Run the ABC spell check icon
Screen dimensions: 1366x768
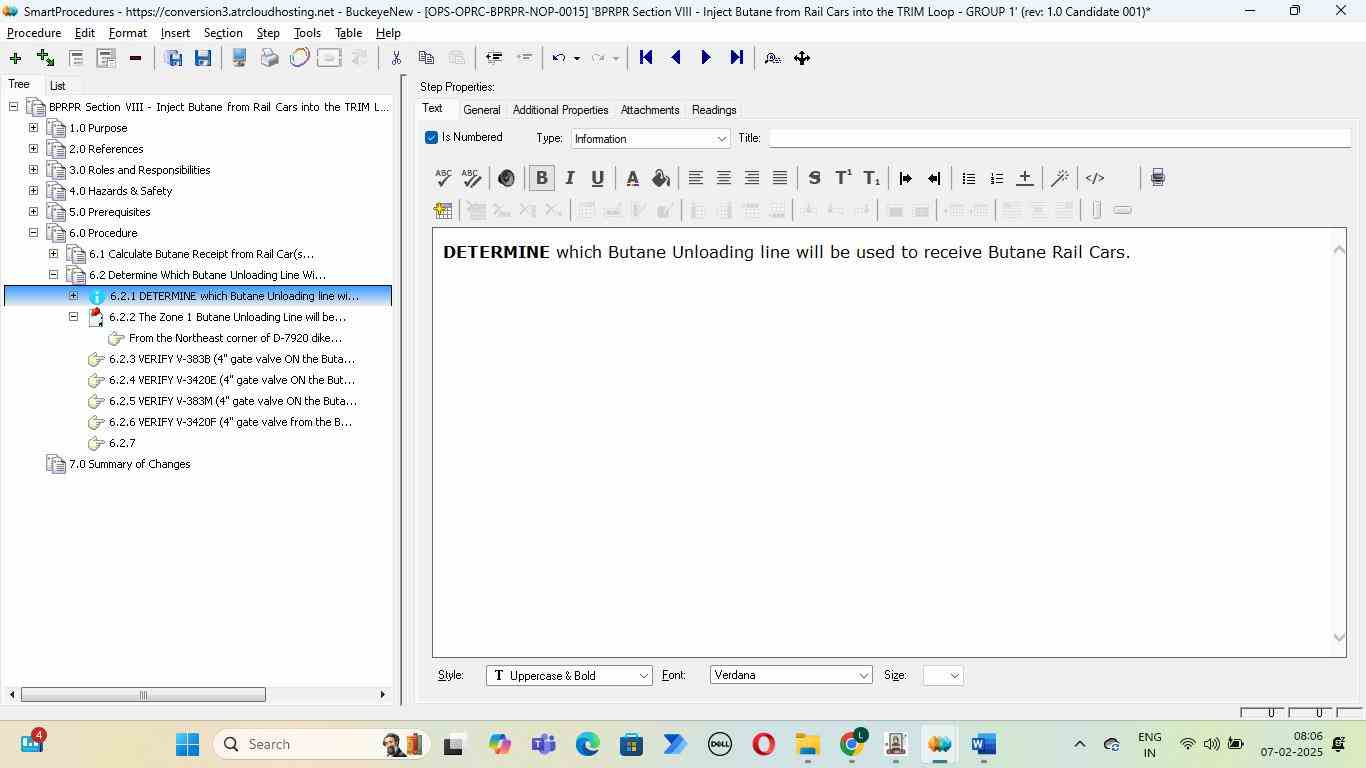[x=443, y=178]
